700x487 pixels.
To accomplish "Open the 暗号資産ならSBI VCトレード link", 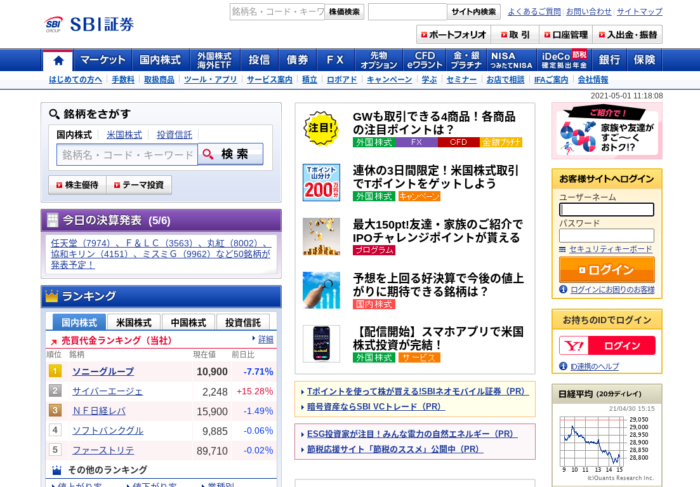I will (376, 407).
